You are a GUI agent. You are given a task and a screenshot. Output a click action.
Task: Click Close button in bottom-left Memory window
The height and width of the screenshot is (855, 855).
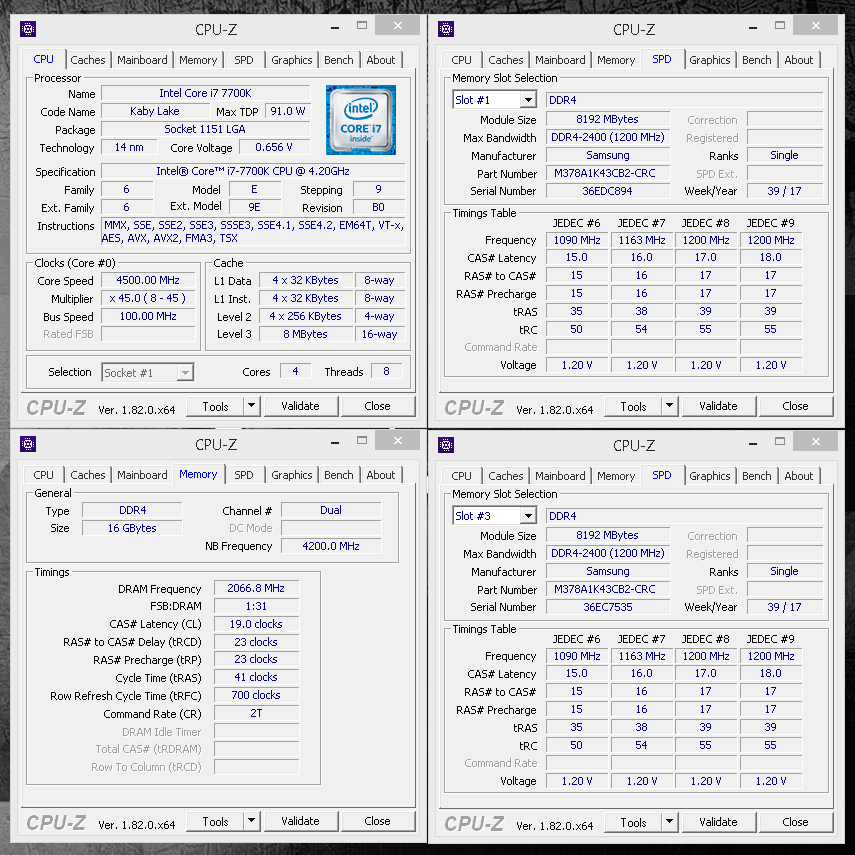[377, 821]
